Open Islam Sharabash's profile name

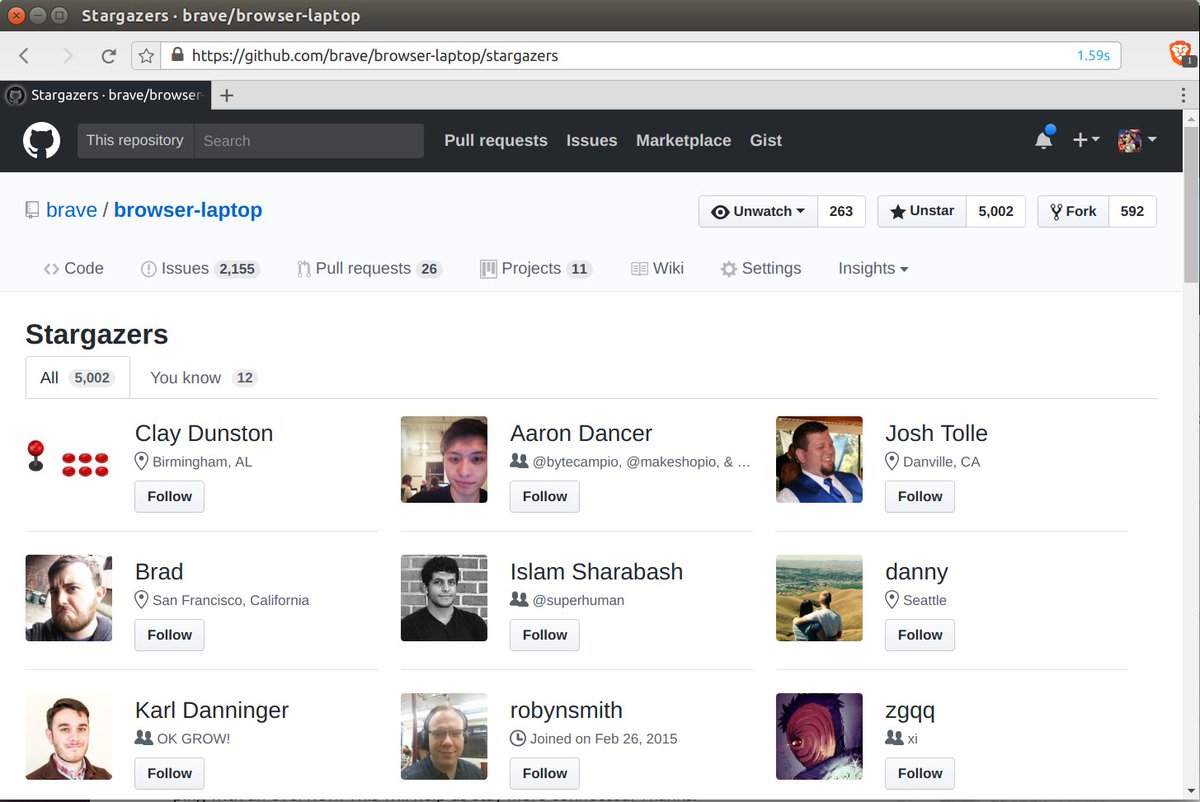tap(597, 572)
